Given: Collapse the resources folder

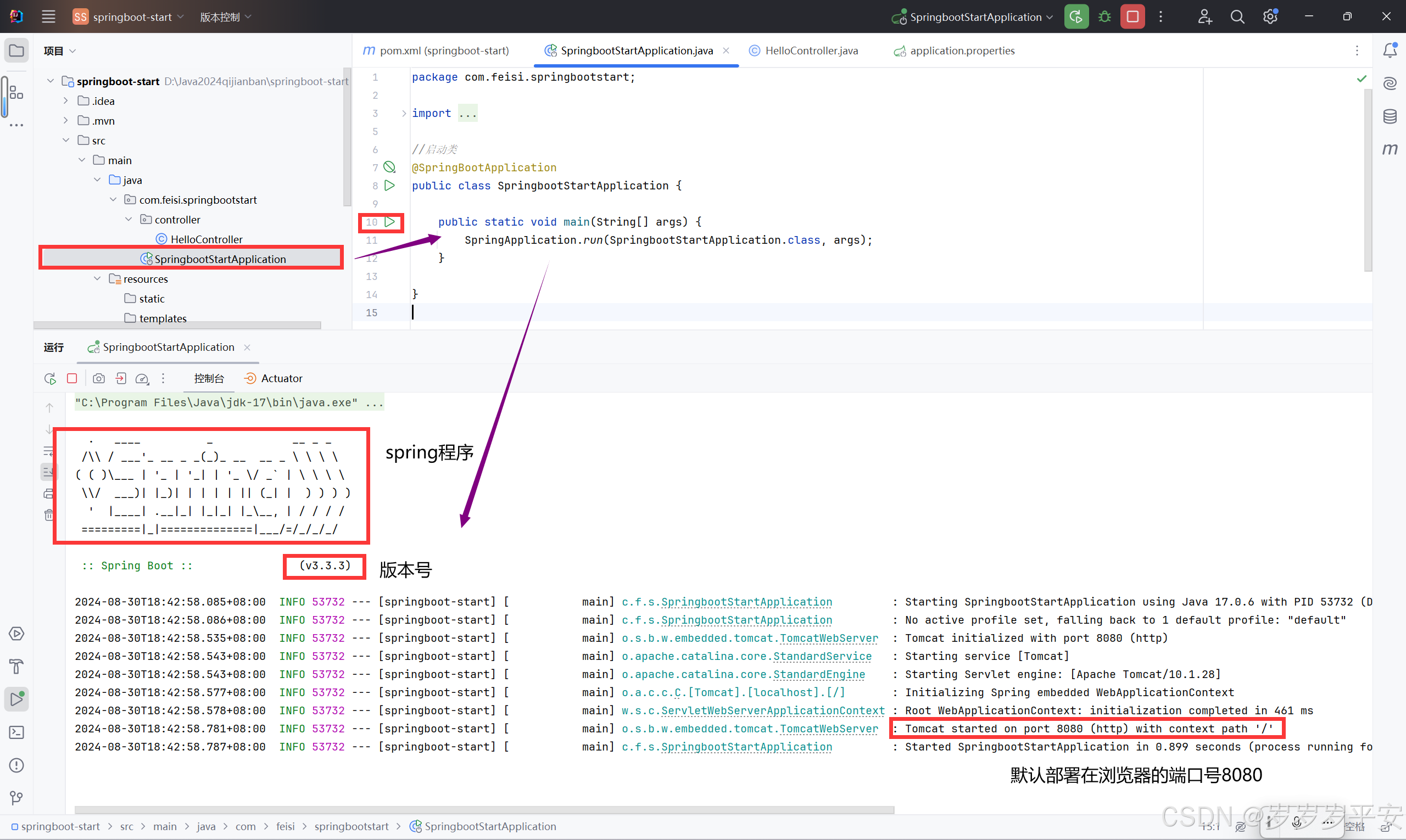Looking at the screenshot, I should click(x=97, y=278).
